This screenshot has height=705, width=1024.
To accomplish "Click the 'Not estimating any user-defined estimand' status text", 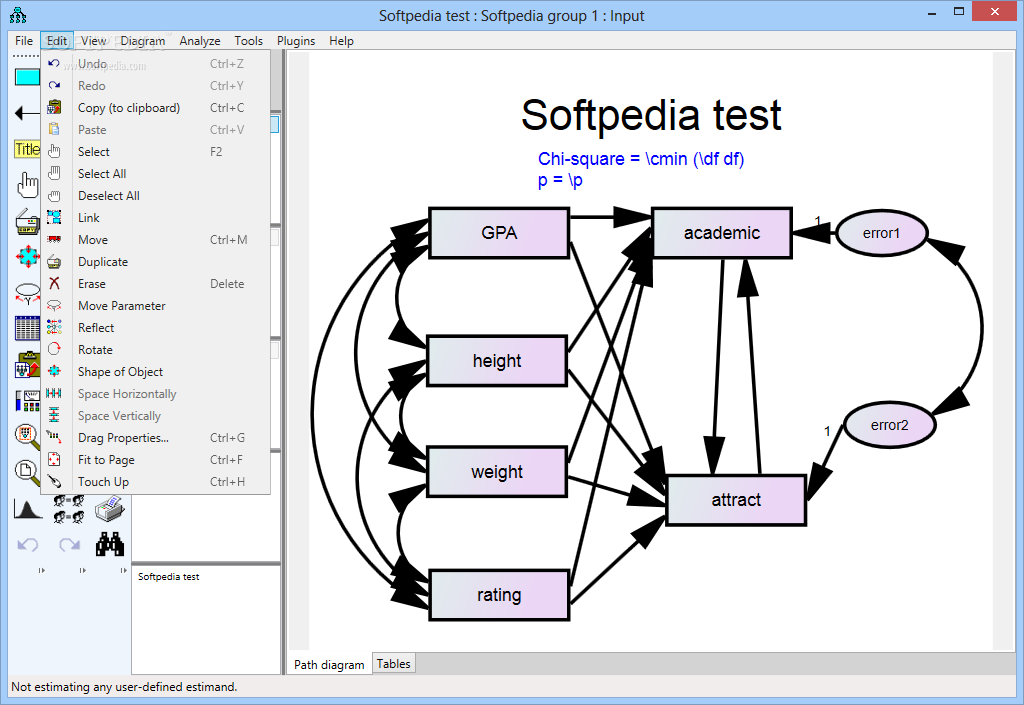I will (x=124, y=687).
